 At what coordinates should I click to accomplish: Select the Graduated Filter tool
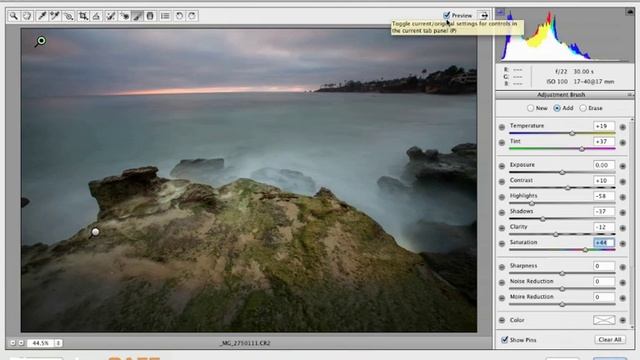coord(150,16)
